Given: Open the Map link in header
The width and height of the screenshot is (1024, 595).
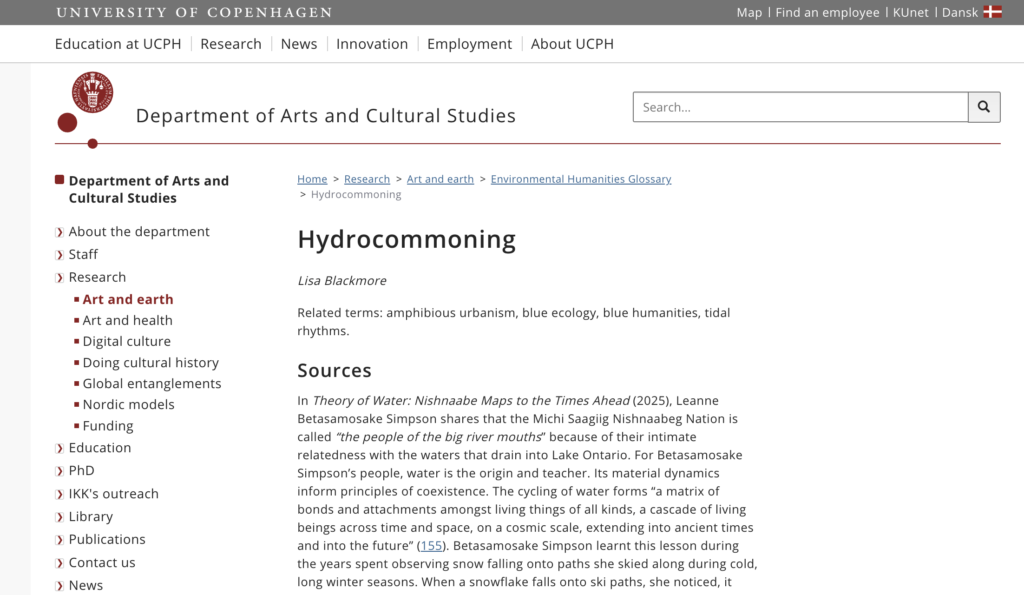Looking at the screenshot, I should pyautogui.click(x=749, y=12).
